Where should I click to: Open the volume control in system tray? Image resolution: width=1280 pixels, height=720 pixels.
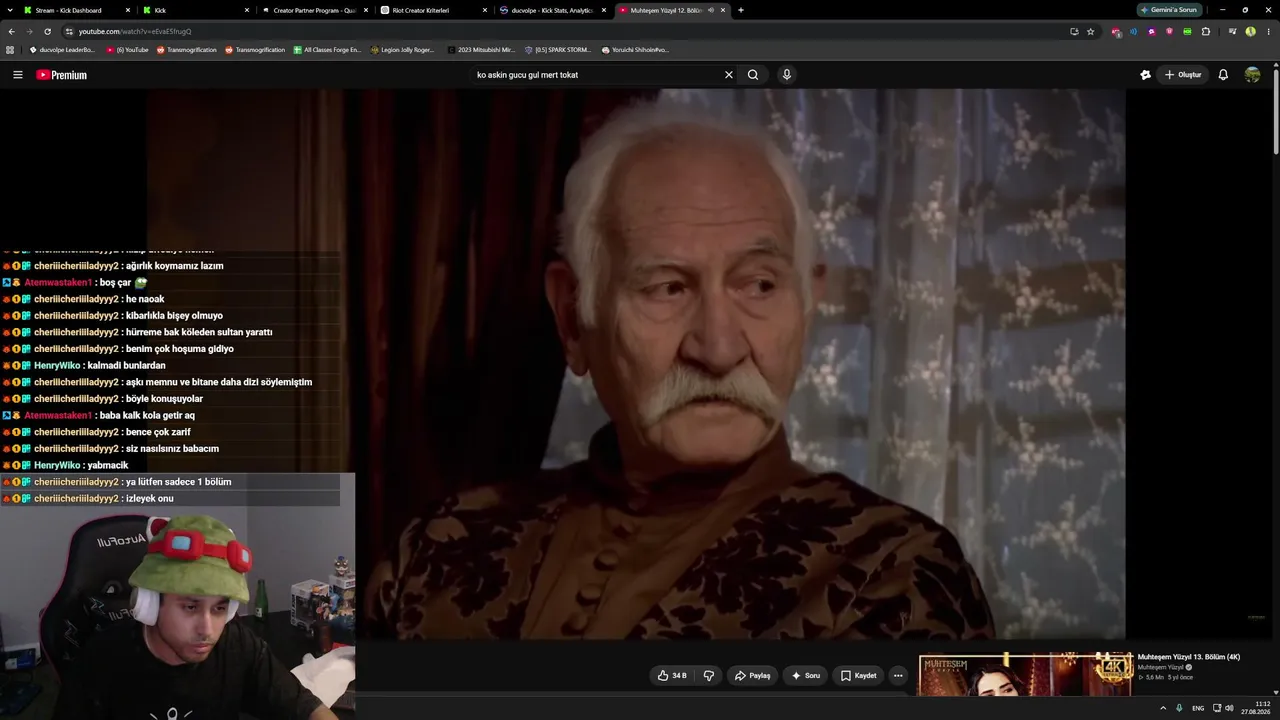click(1229, 708)
